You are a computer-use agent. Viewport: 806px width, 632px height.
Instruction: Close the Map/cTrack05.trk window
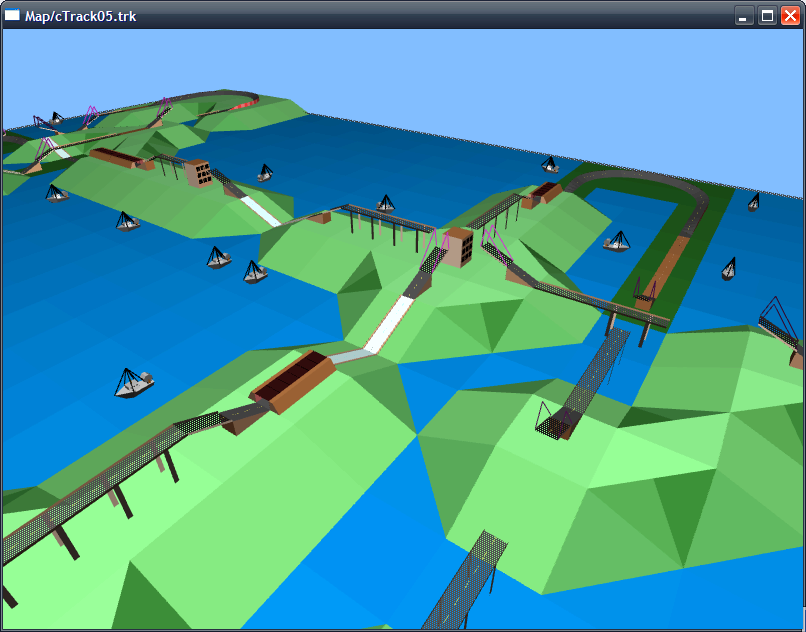point(790,15)
